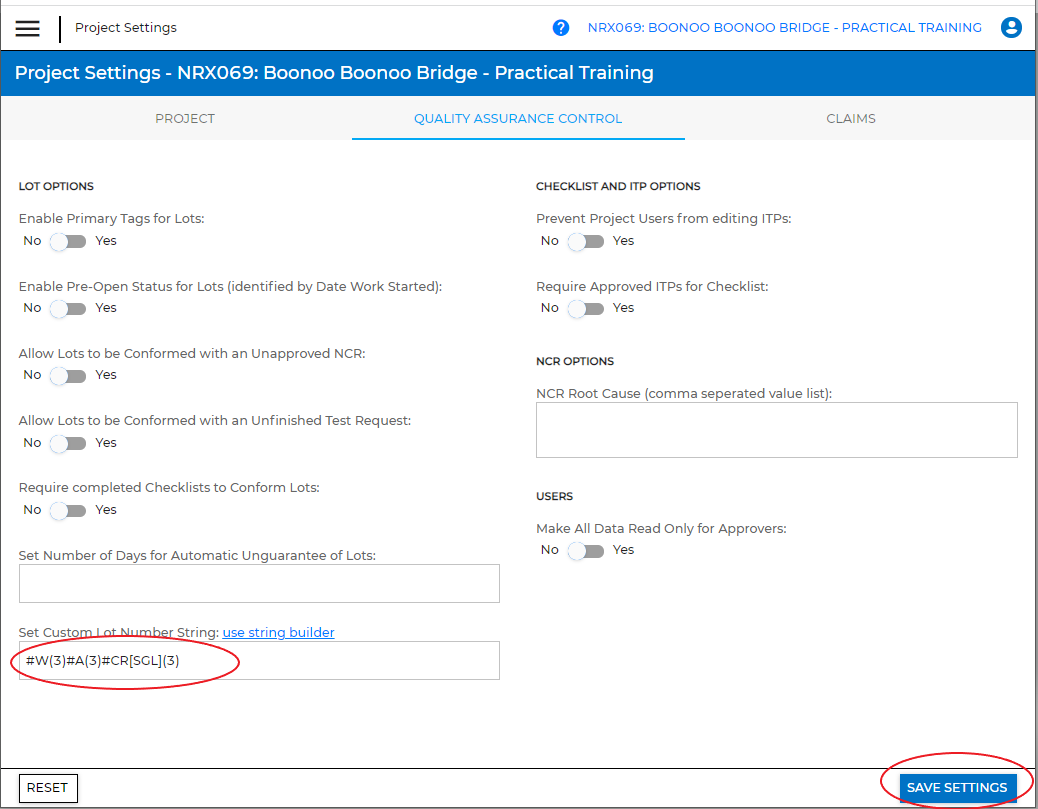Open the hamburger navigation menu

pyautogui.click(x=28, y=28)
